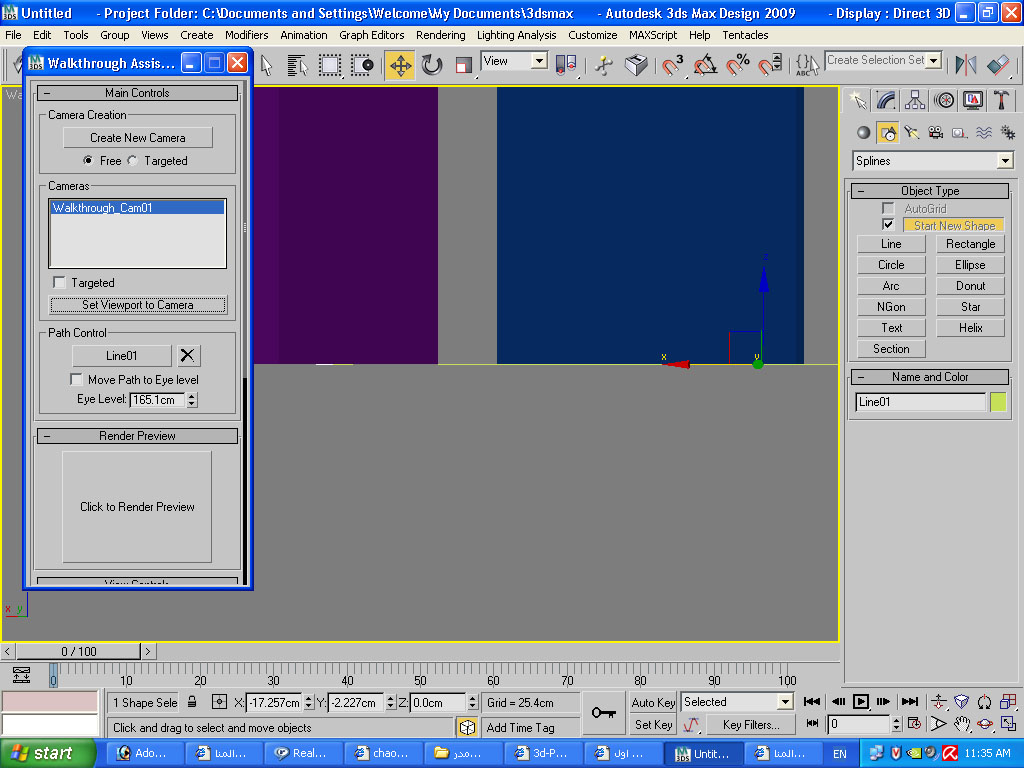Collapse the Object Type rollout
1024x768 pixels.
(930, 191)
